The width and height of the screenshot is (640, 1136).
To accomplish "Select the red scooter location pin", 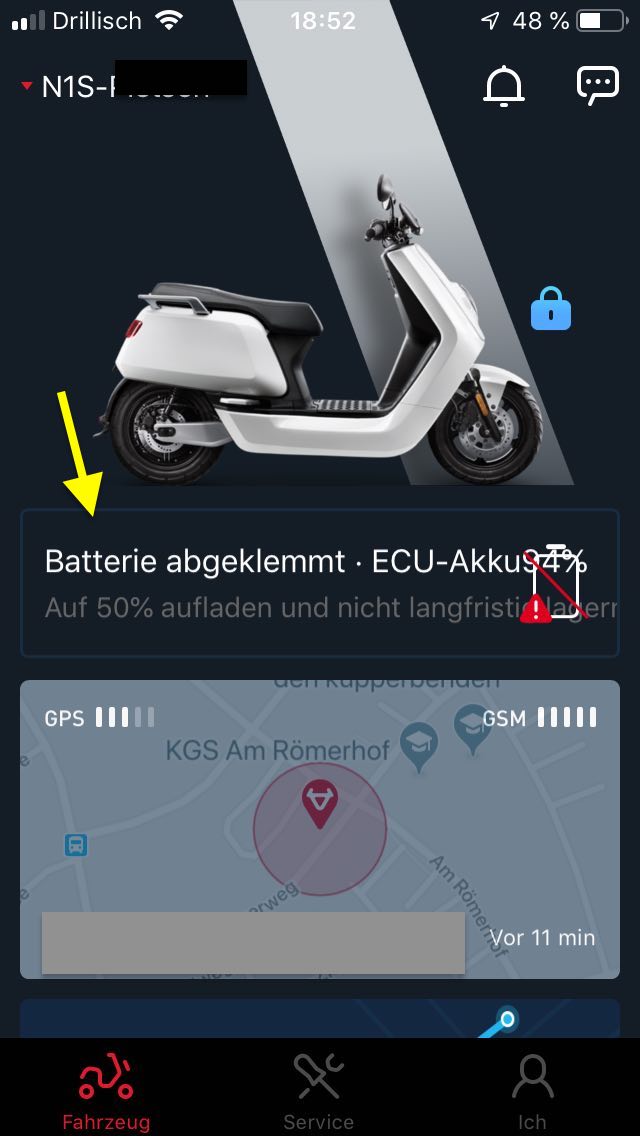I will [320, 803].
